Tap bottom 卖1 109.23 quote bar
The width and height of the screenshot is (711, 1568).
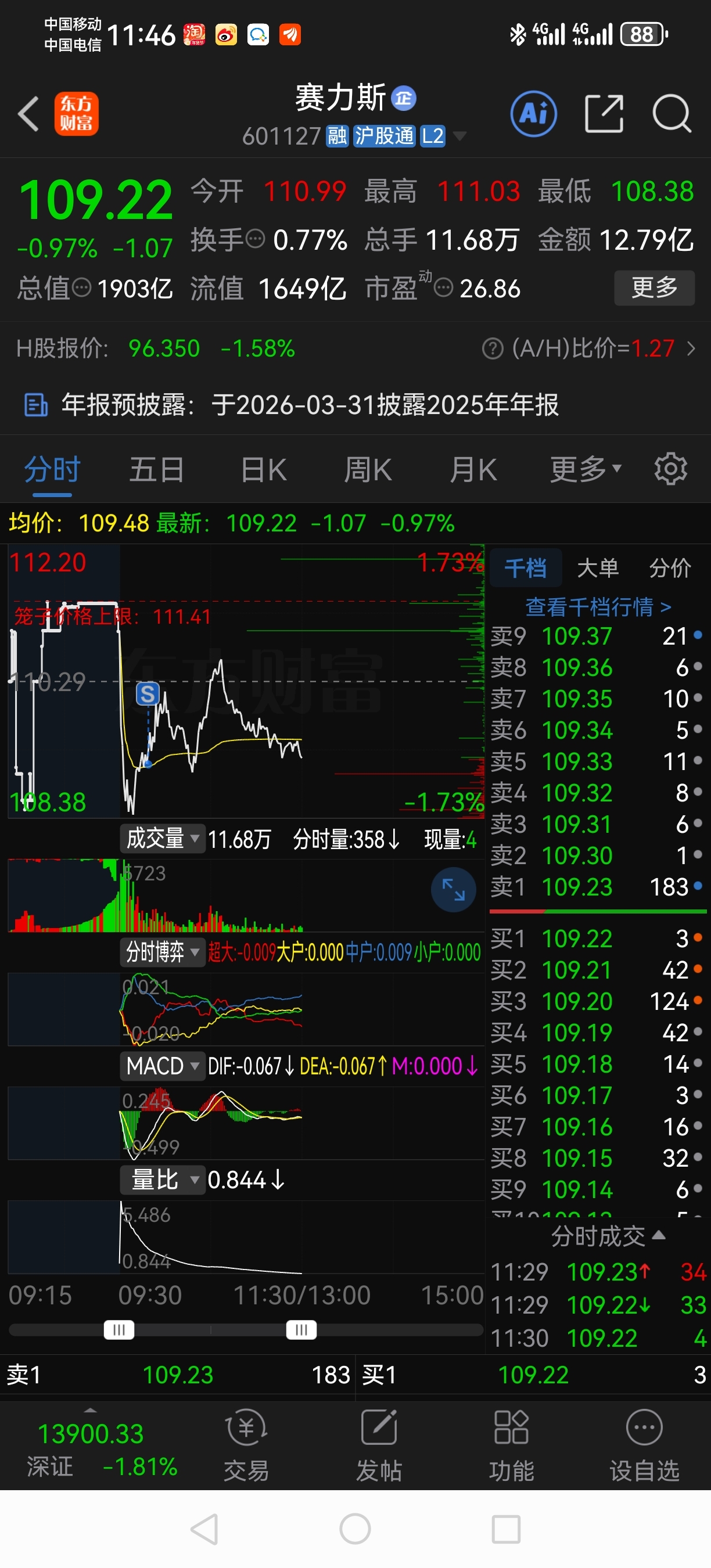[x=178, y=1375]
